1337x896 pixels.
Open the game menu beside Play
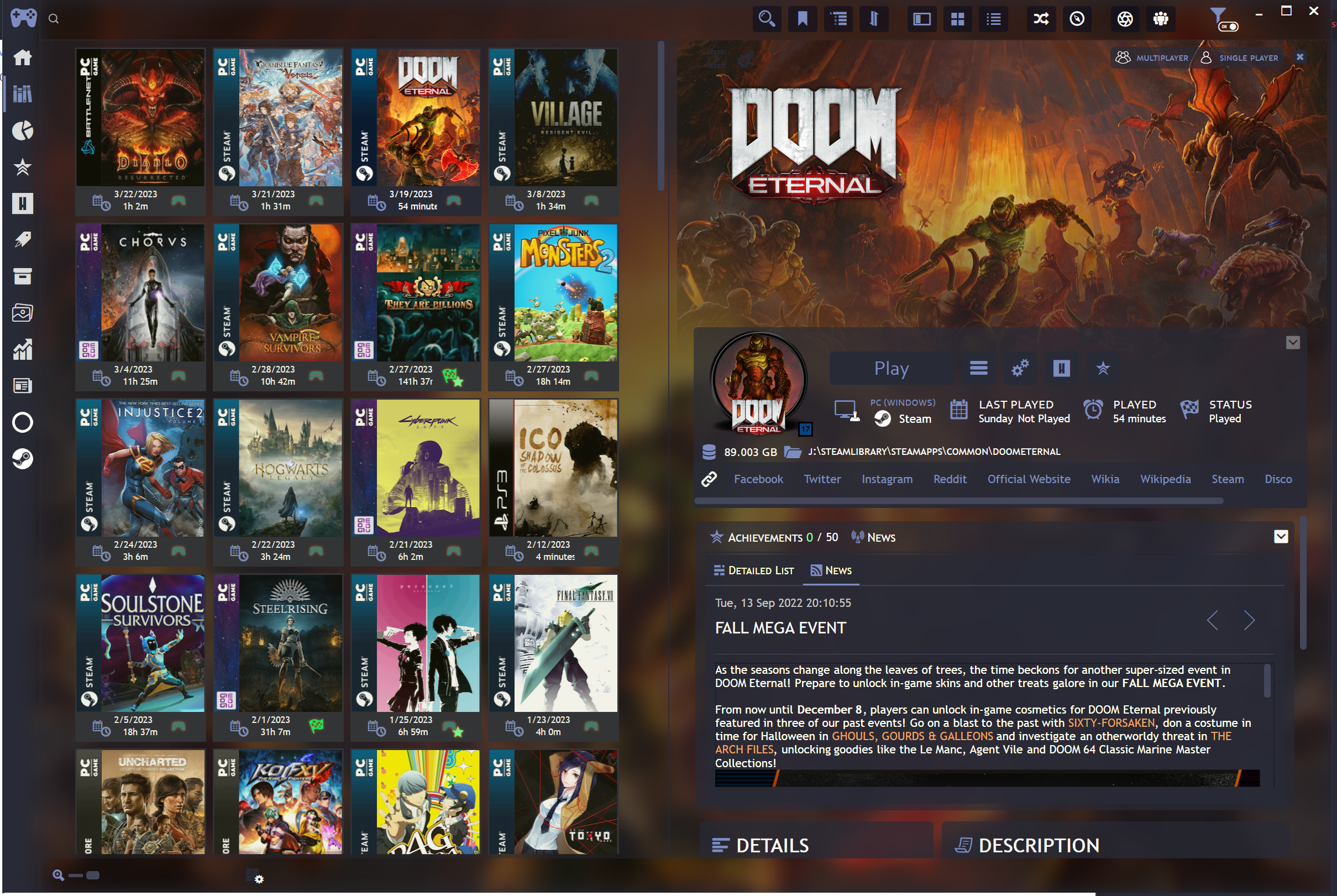tap(978, 369)
